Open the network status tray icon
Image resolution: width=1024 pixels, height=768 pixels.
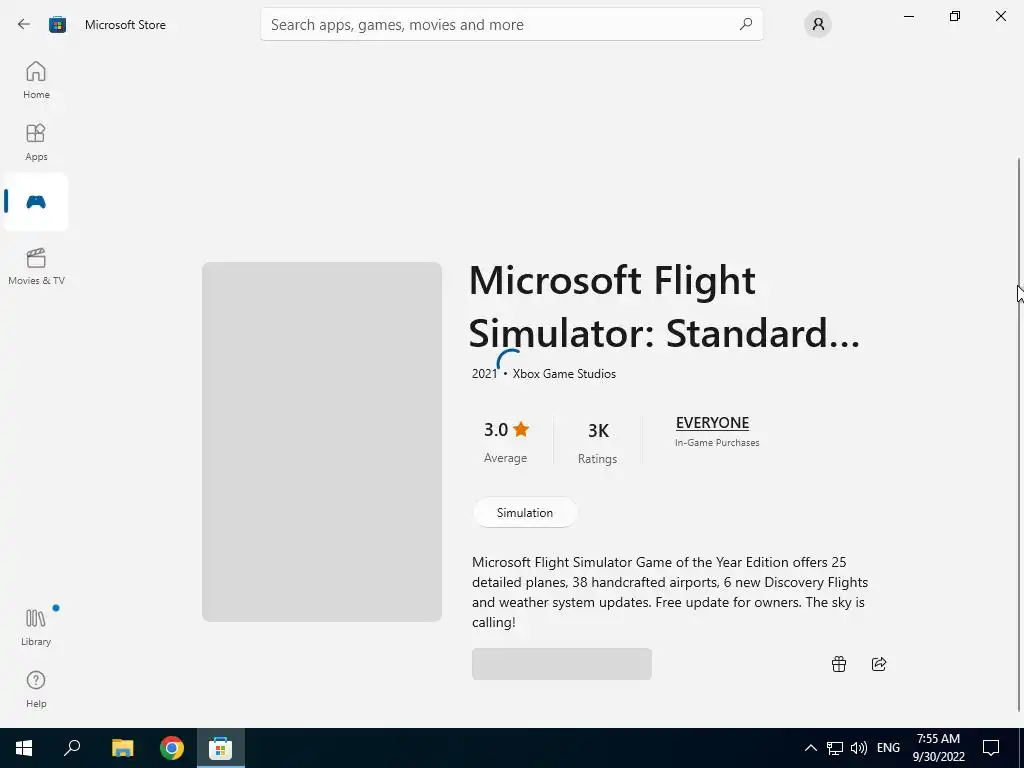(x=835, y=748)
